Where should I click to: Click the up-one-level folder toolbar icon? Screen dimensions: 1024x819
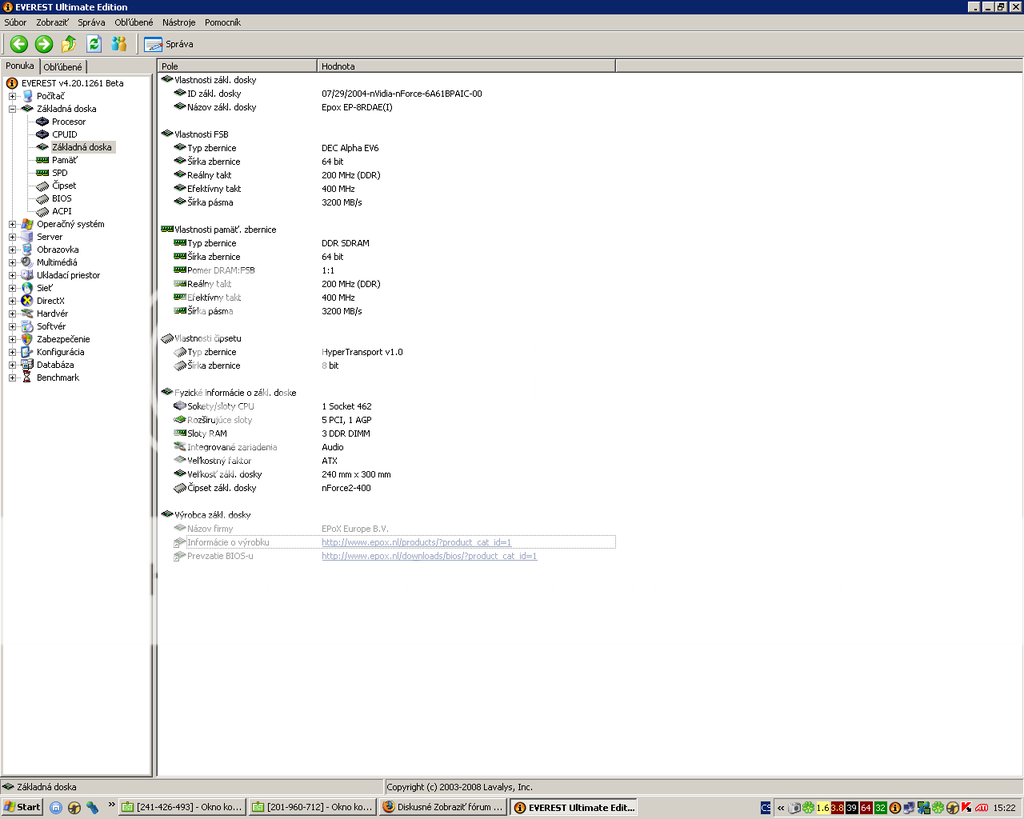pyautogui.click(x=69, y=44)
